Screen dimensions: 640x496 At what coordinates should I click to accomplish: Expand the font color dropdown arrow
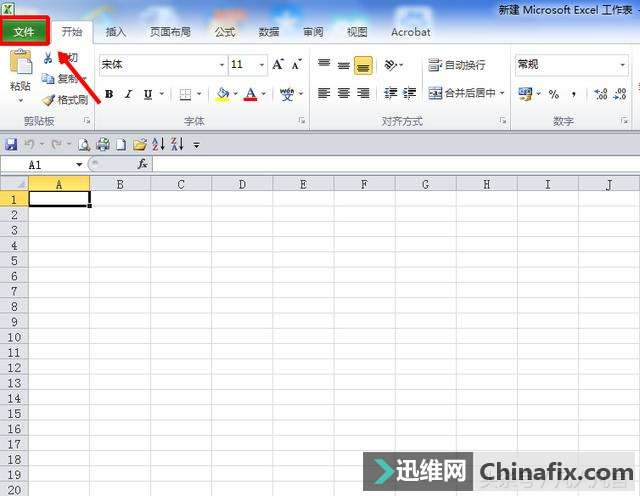point(264,94)
